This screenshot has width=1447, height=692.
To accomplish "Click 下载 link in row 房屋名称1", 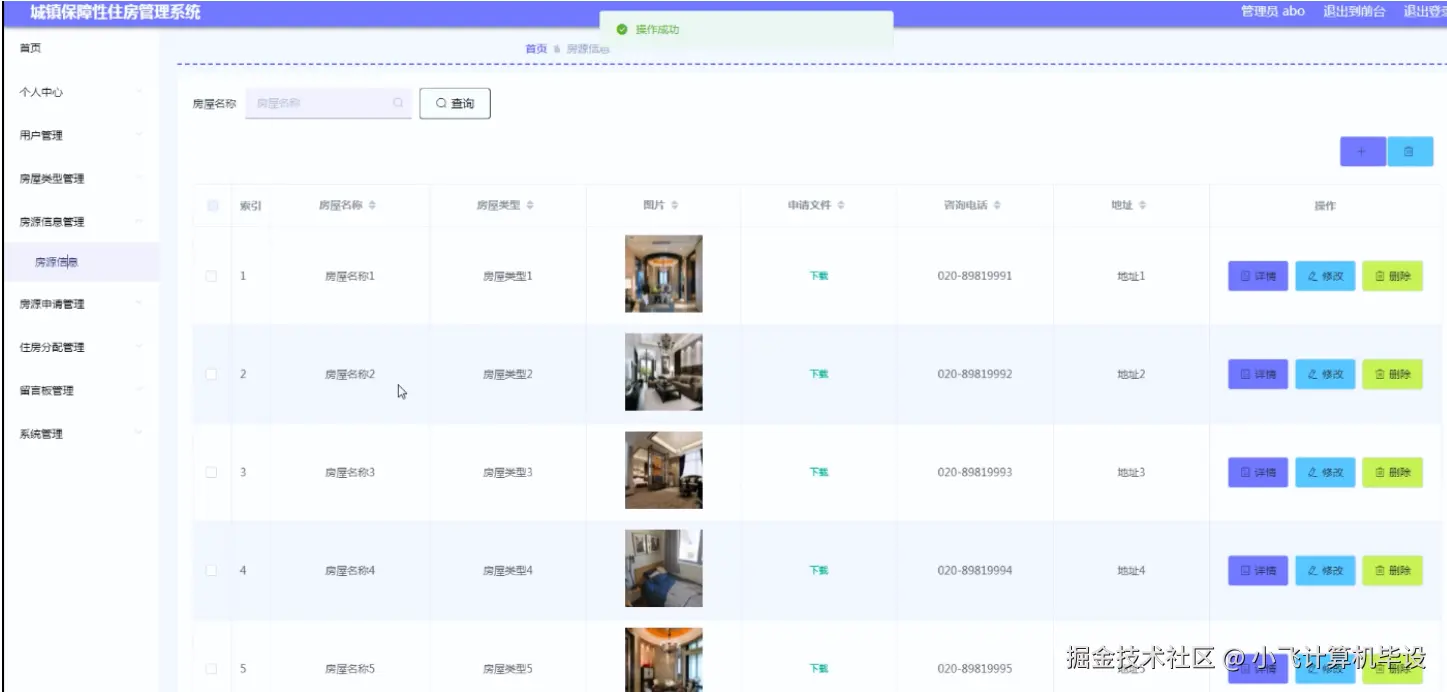I will click(819, 276).
